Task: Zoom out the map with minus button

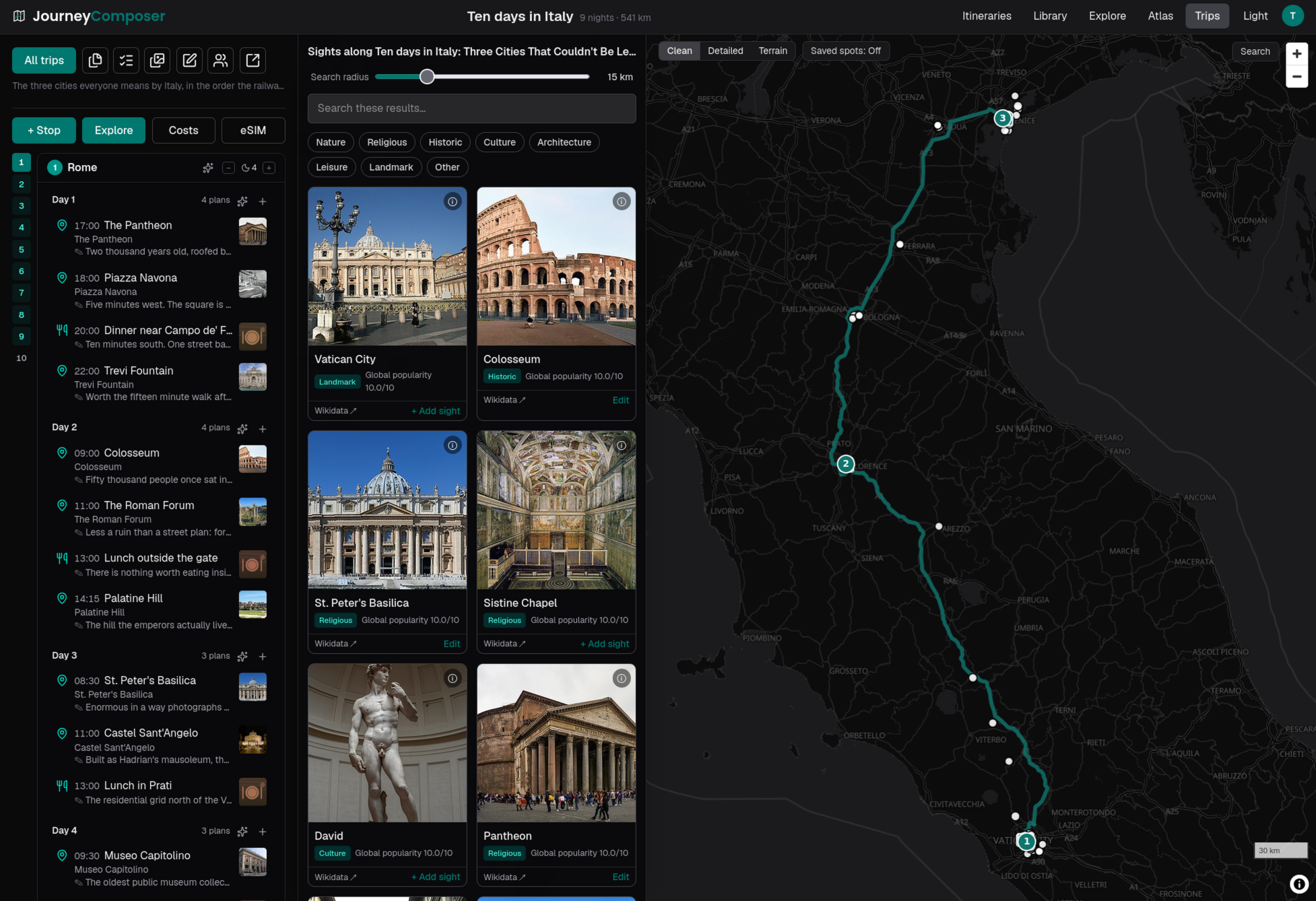Action: (1296, 76)
